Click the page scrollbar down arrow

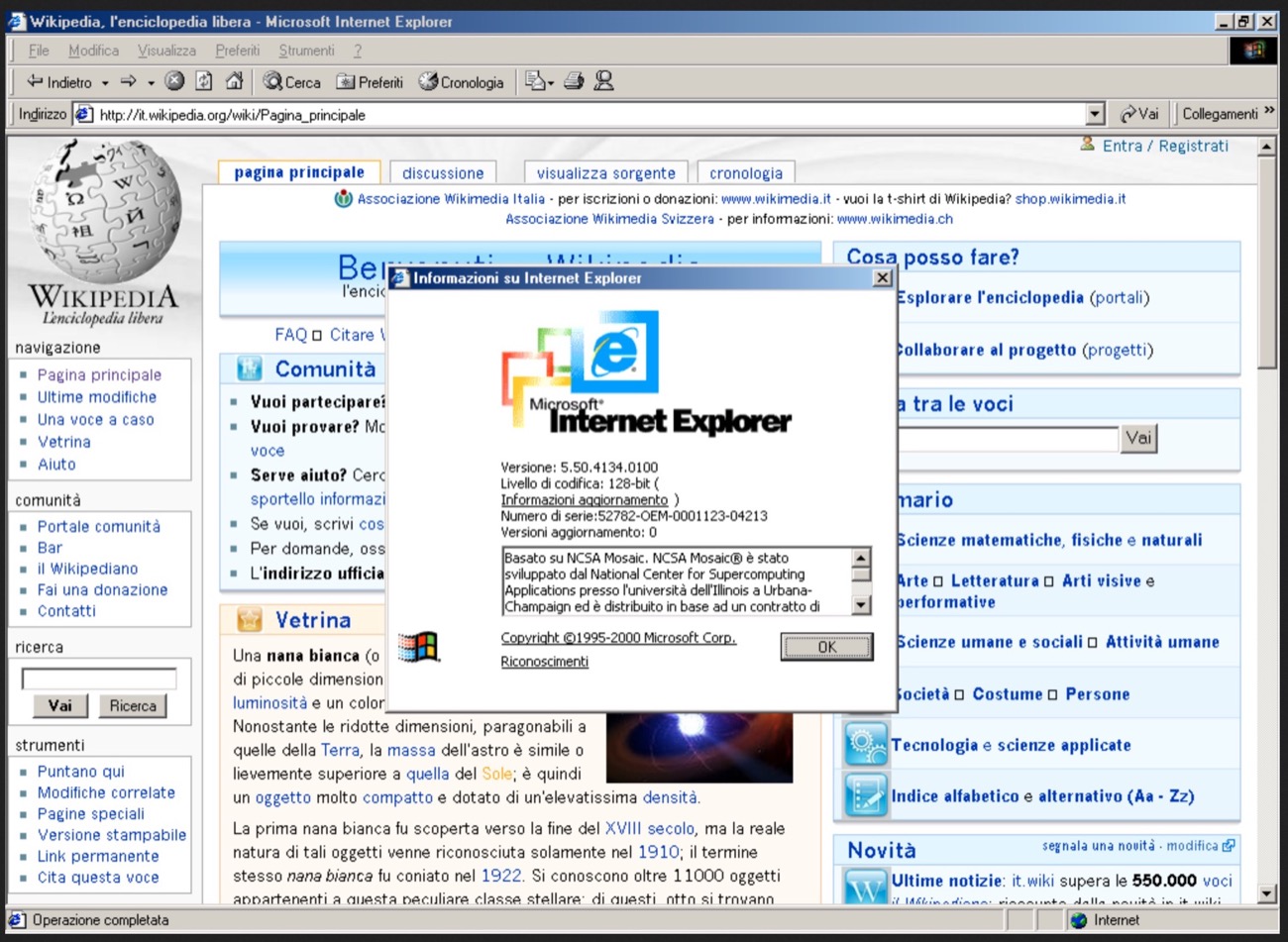(1266, 894)
